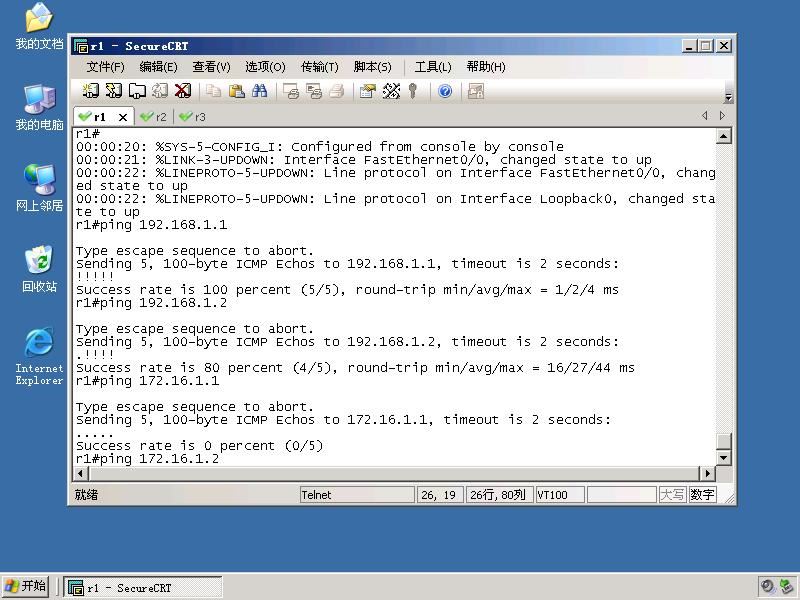The image size is (800, 600).
Task: Click the green-arrow system tray icon
Action: (x=786, y=586)
